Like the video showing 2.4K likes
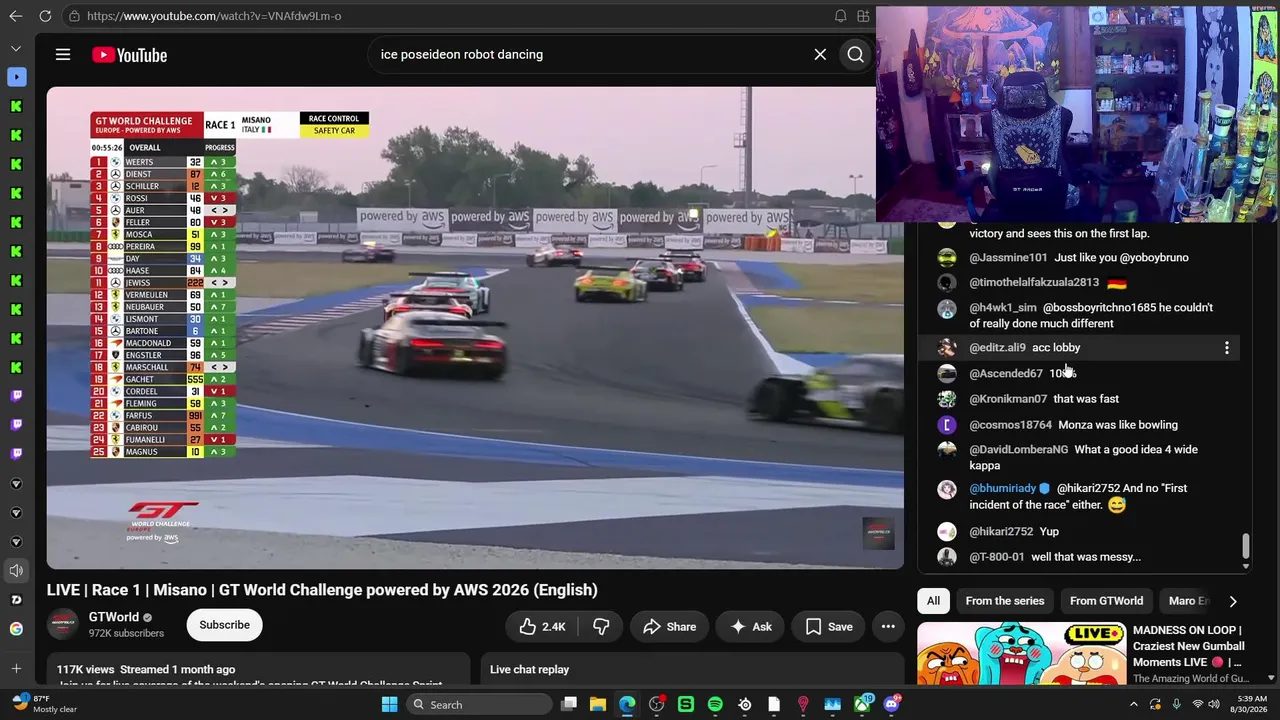Screen dimensions: 1280x720 [x=542, y=626]
